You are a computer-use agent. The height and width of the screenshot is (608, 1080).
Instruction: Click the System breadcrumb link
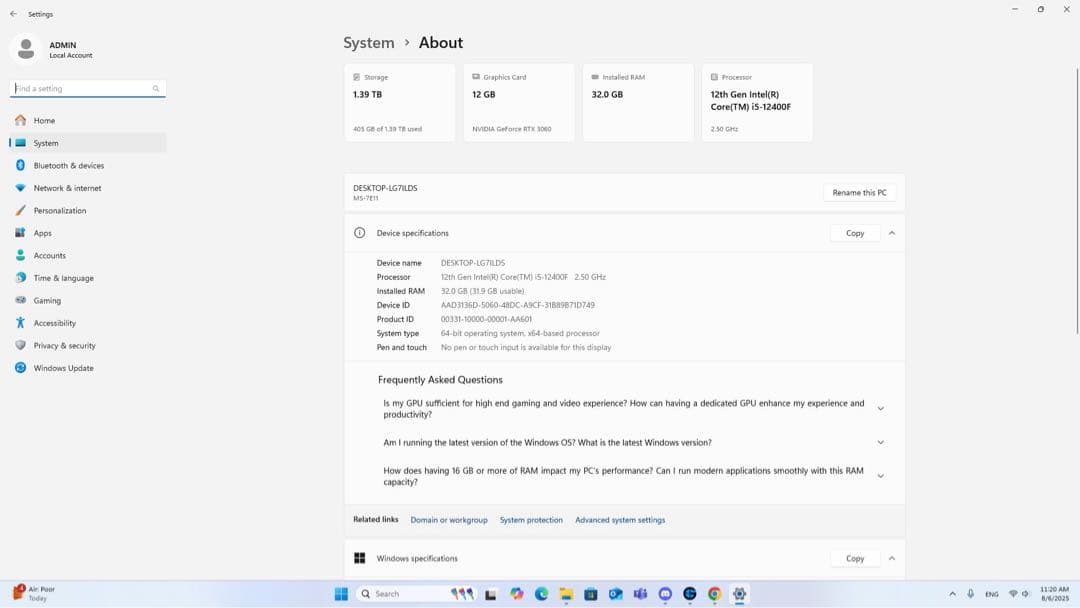pyautogui.click(x=369, y=42)
